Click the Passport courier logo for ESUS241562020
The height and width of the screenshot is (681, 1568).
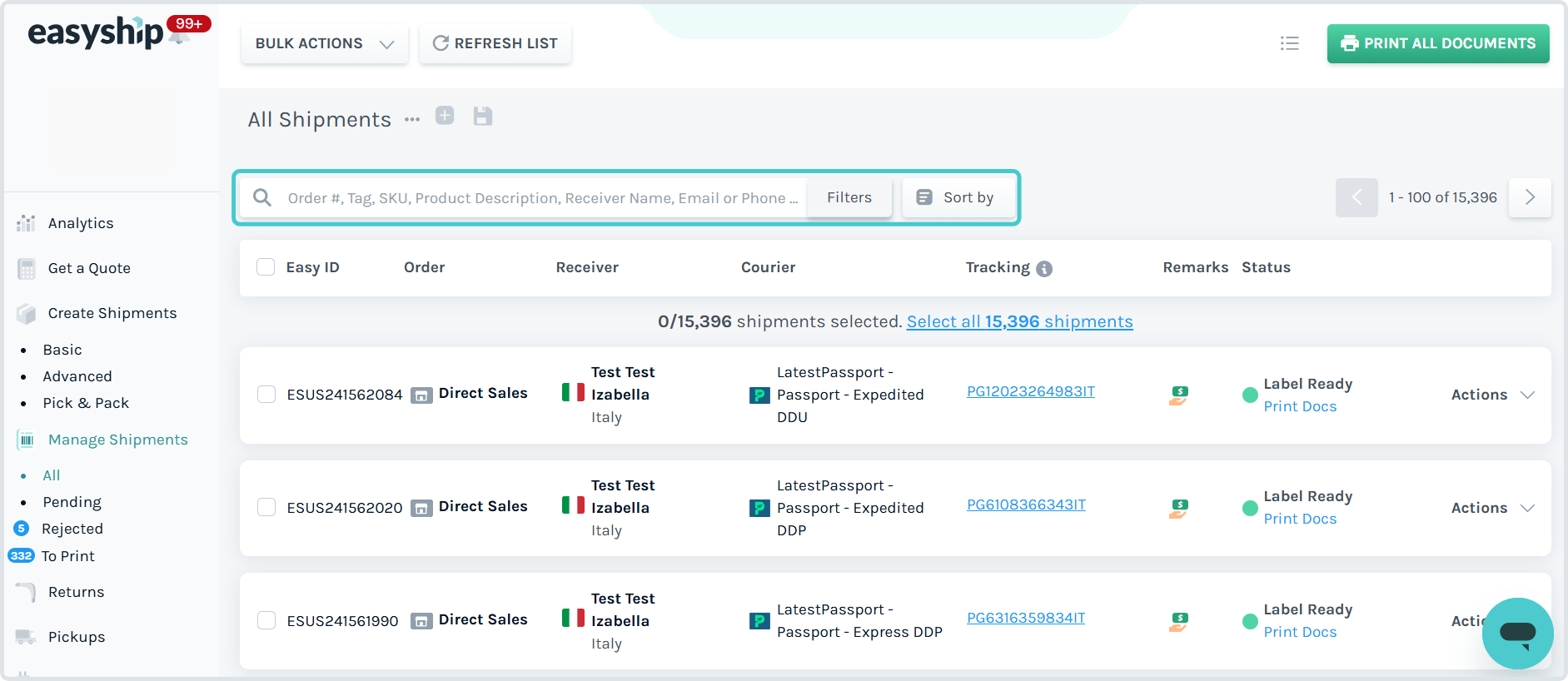(x=759, y=508)
